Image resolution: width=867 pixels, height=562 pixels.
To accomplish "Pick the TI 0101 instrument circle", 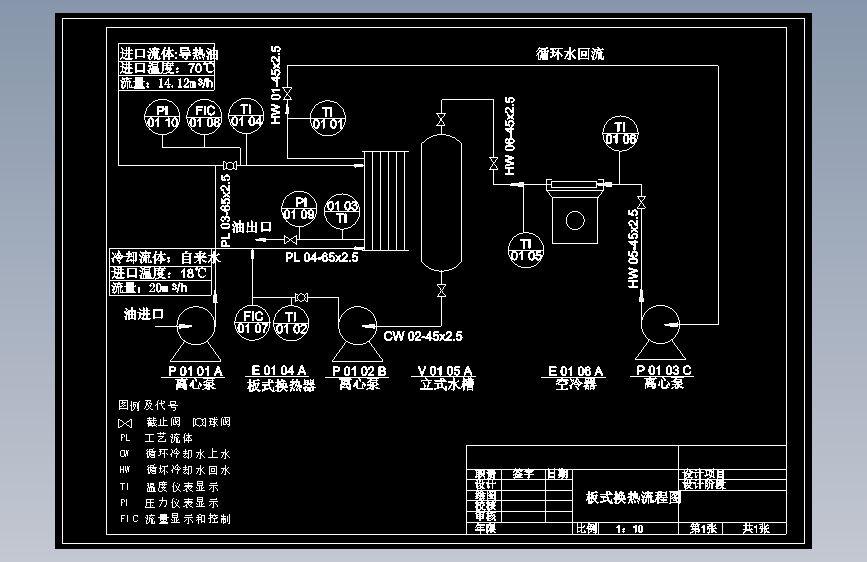I will coord(328,118).
